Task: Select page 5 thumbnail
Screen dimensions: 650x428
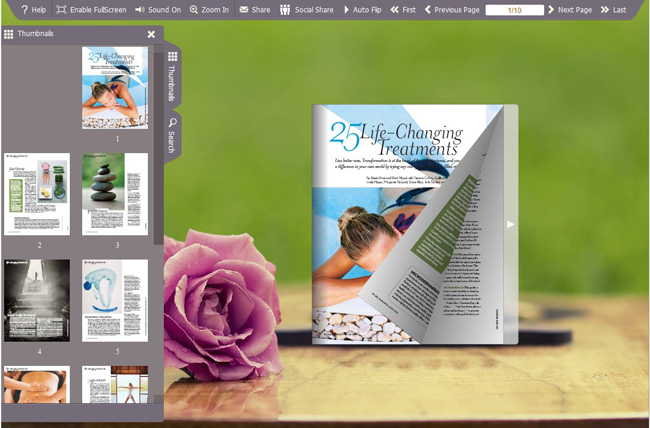Action: pyautogui.click(x=115, y=301)
